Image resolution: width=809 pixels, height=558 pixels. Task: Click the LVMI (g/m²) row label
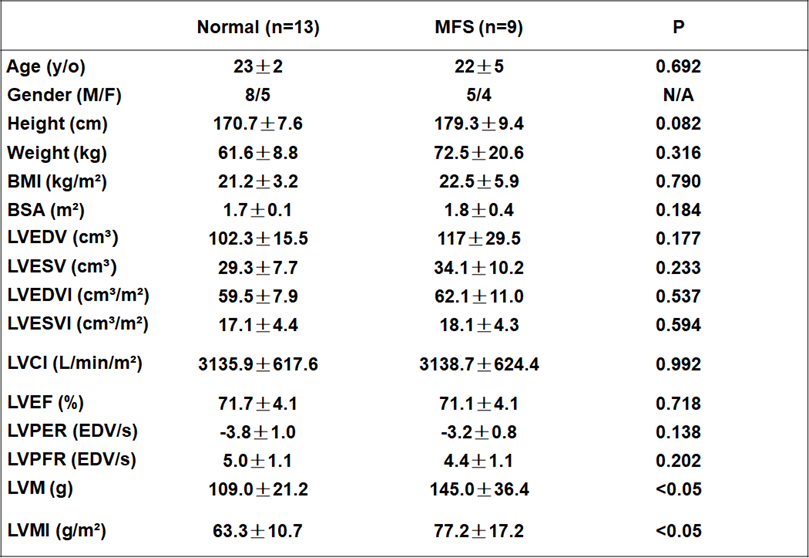[57, 530]
